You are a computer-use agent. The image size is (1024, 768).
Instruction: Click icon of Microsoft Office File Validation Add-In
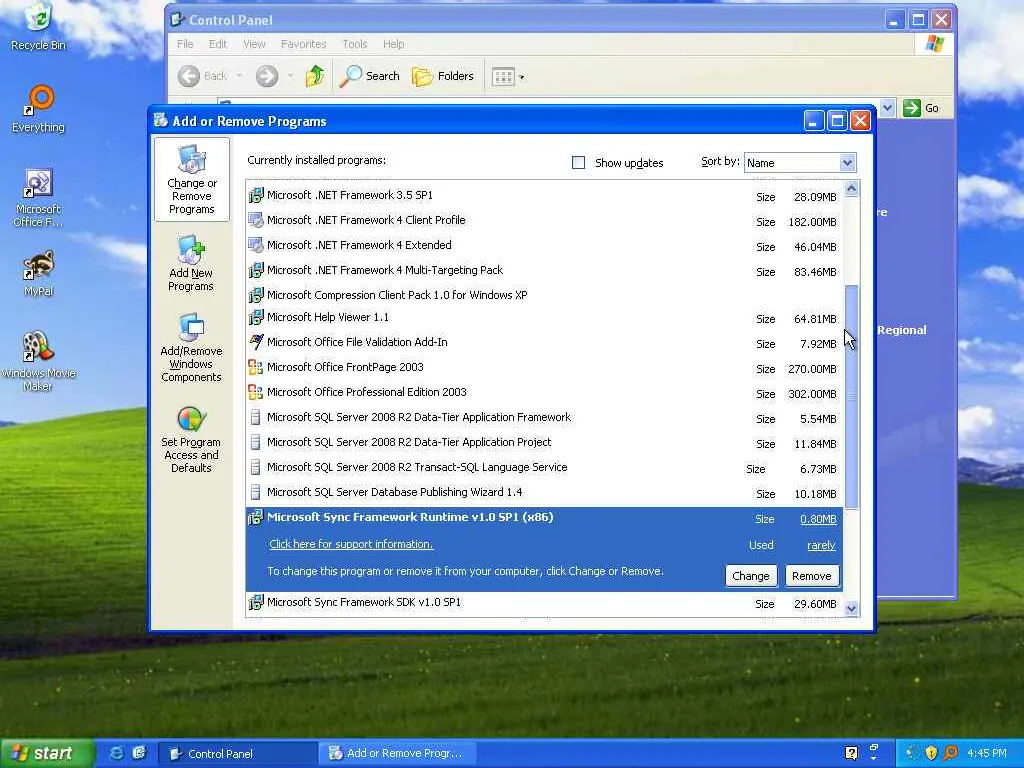[x=256, y=342]
